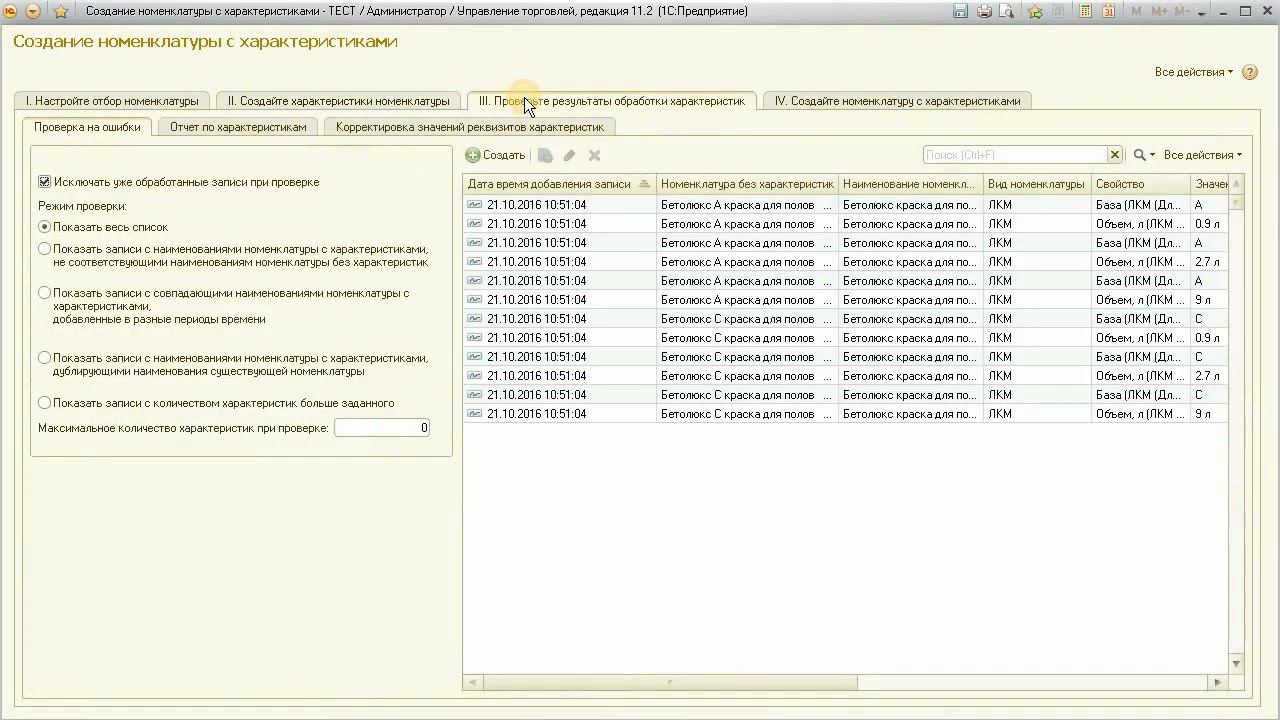Open the calendar icon
The width and height of the screenshot is (1280, 720).
(1109, 12)
